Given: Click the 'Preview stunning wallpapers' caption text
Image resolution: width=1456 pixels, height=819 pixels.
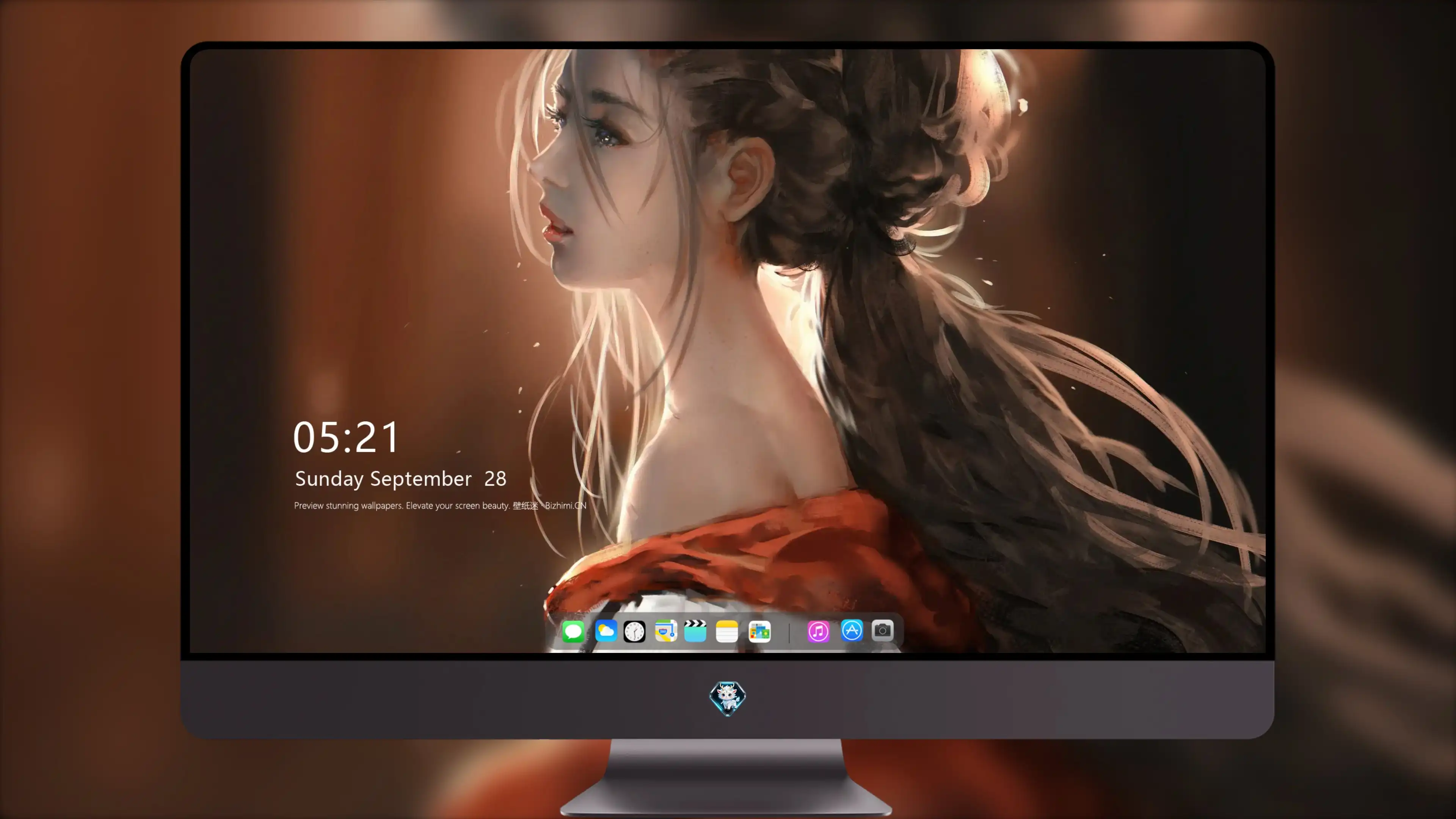Looking at the screenshot, I should [440, 505].
